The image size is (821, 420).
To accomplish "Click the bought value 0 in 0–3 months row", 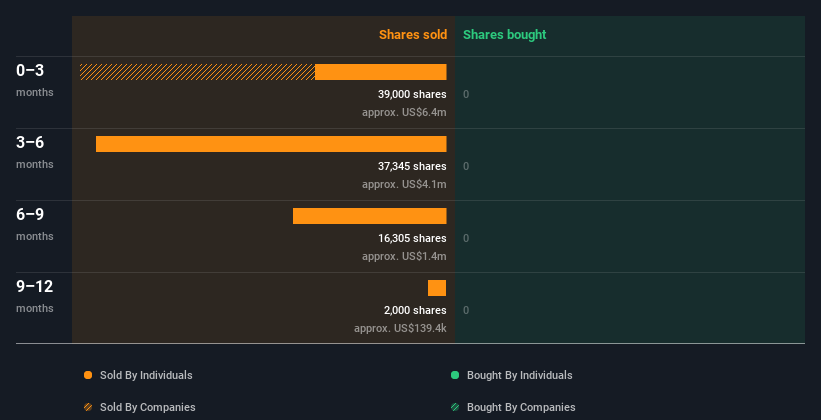I will click(x=466, y=94).
